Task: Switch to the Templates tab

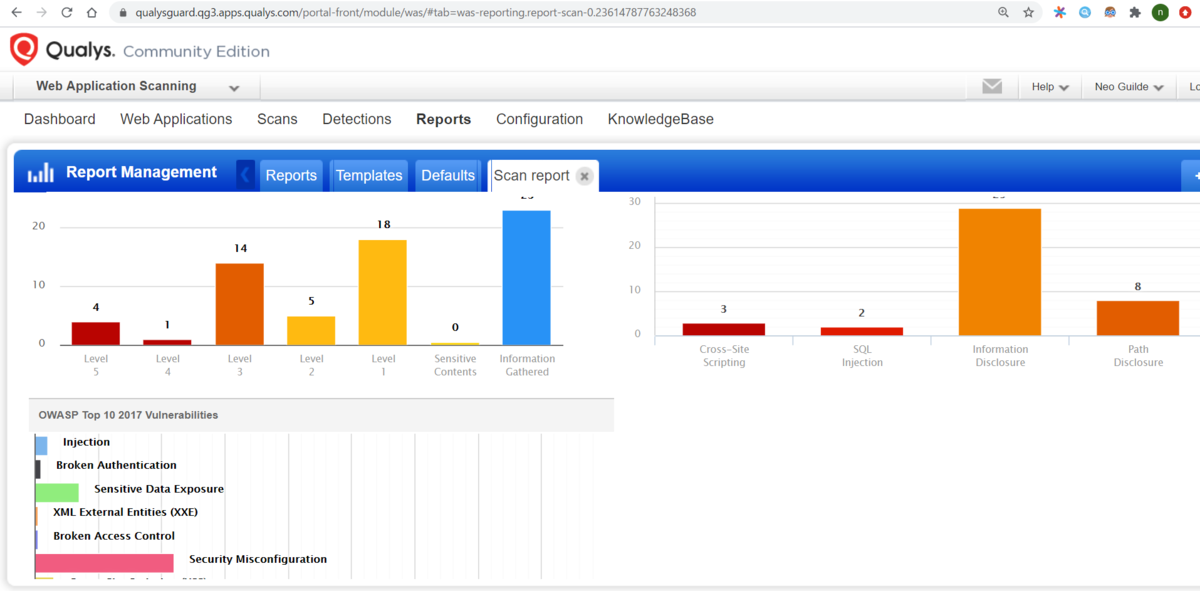Action: click(x=369, y=175)
